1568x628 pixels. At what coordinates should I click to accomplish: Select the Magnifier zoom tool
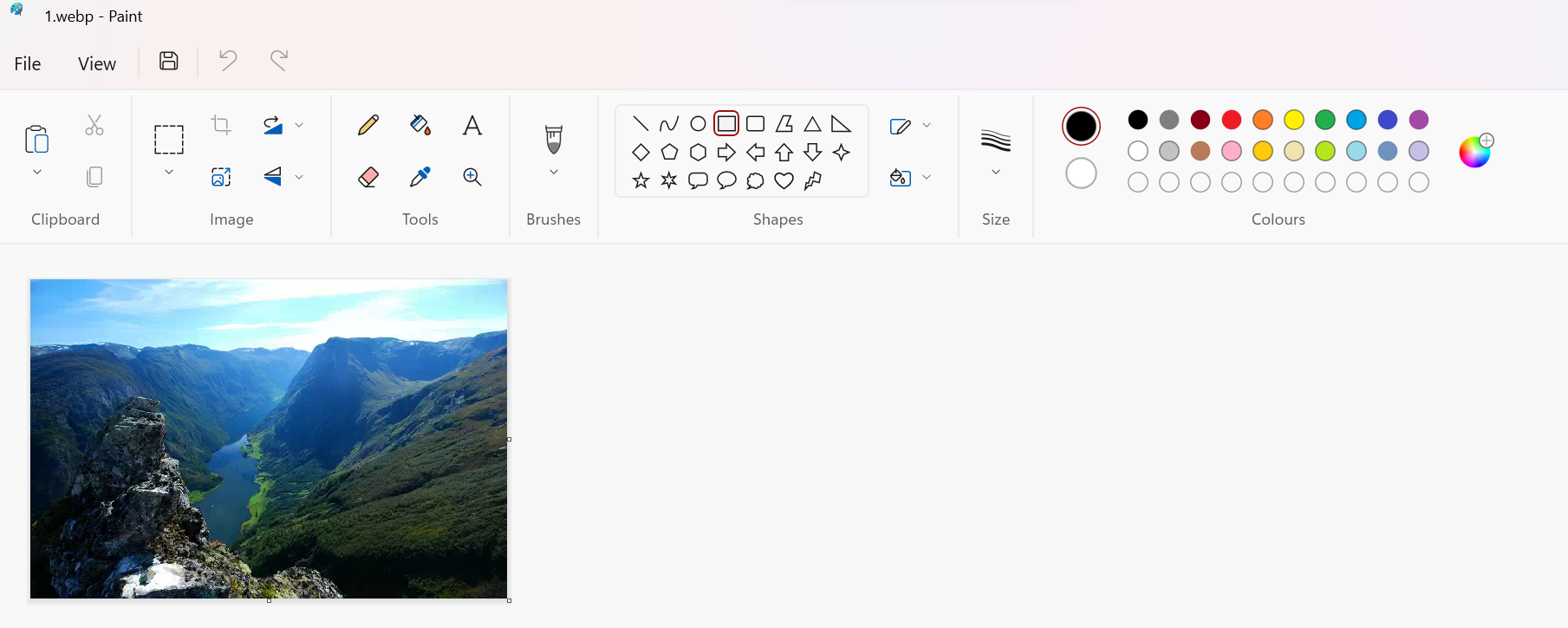[x=472, y=177]
